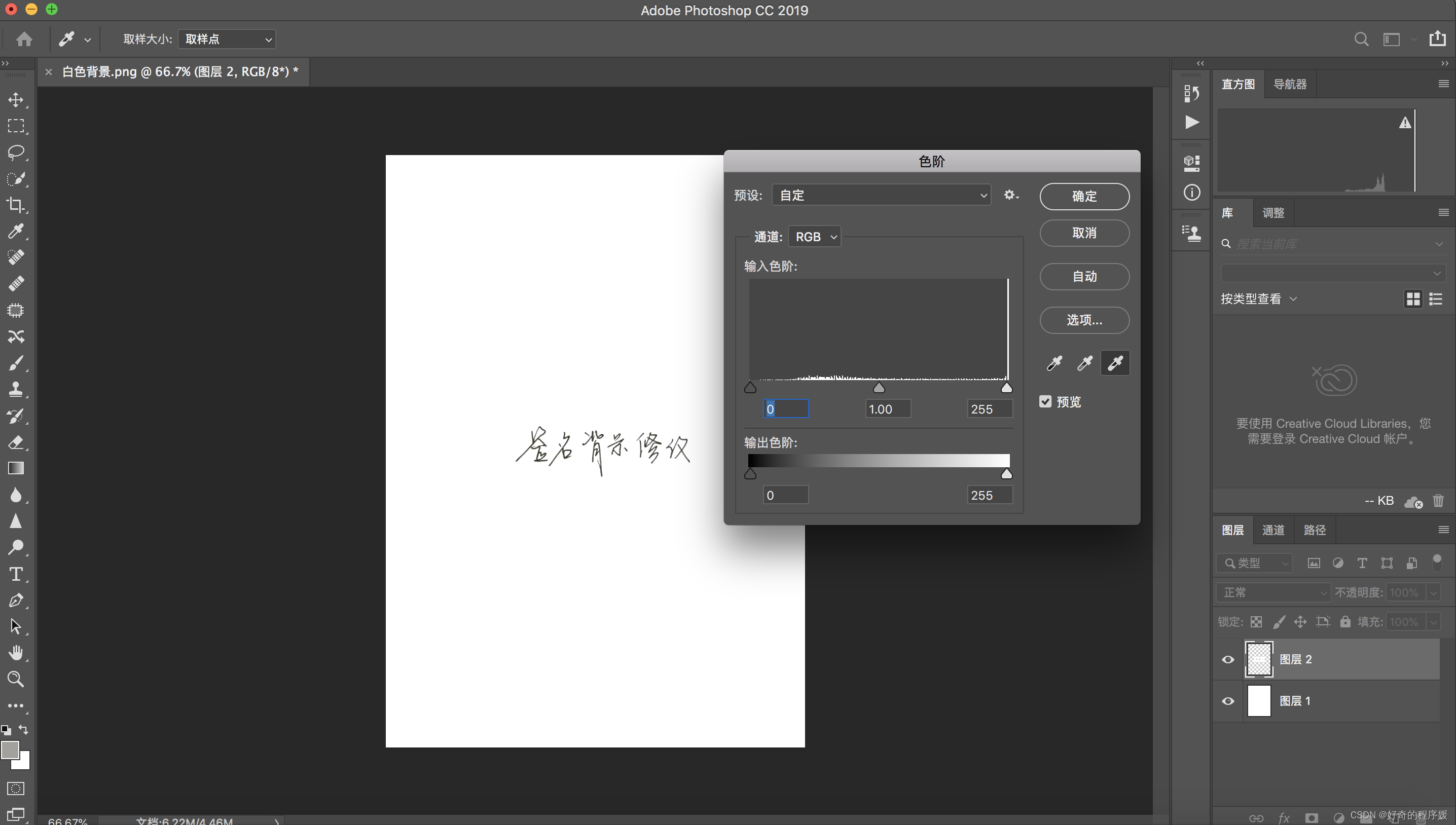Select the Crop tool
This screenshot has height=825, width=1456.
click(15, 205)
